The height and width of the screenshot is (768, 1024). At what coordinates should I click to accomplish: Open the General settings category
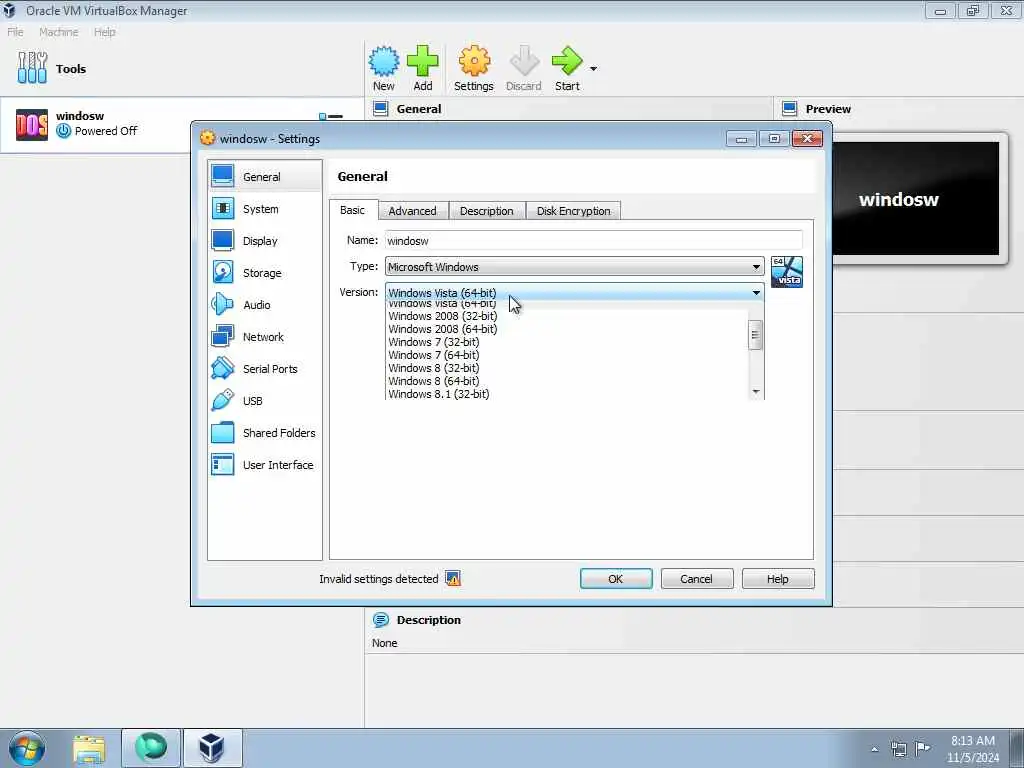point(264,176)
